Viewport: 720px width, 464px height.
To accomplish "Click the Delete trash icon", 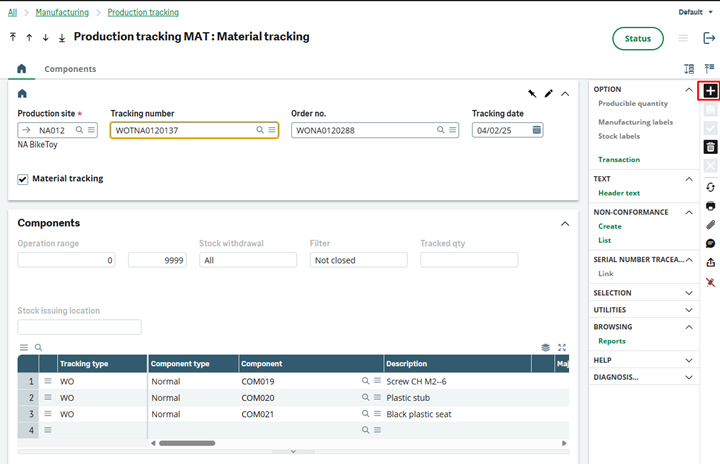I will click(x=710, y=147).
